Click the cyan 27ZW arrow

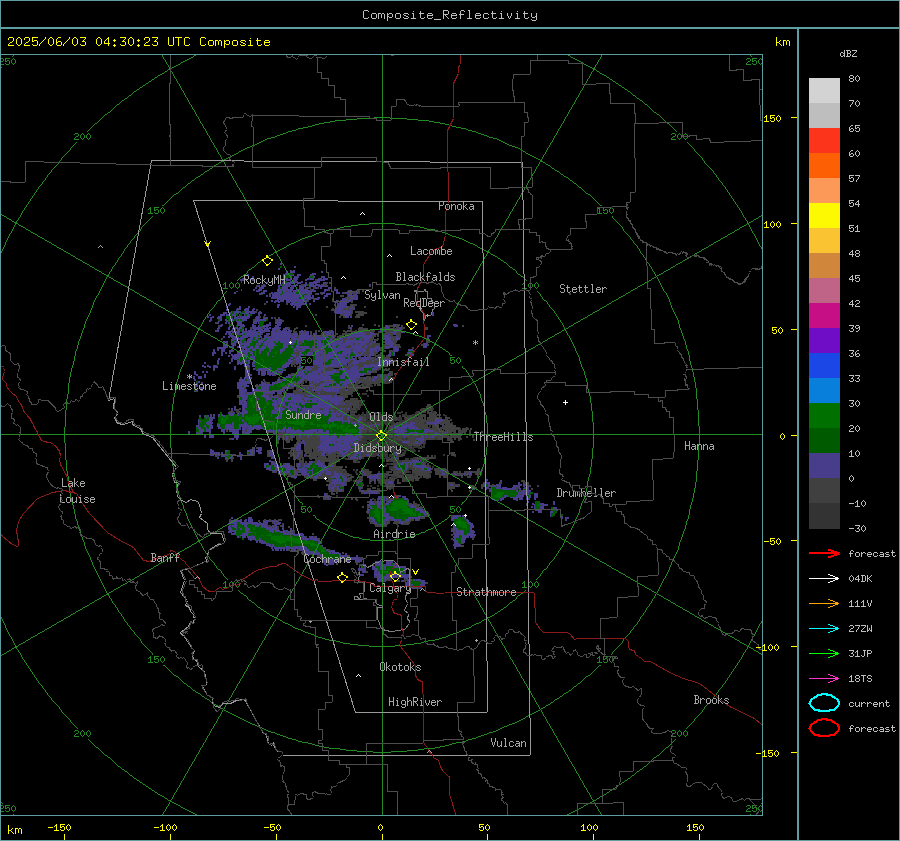tap(824, 629)
